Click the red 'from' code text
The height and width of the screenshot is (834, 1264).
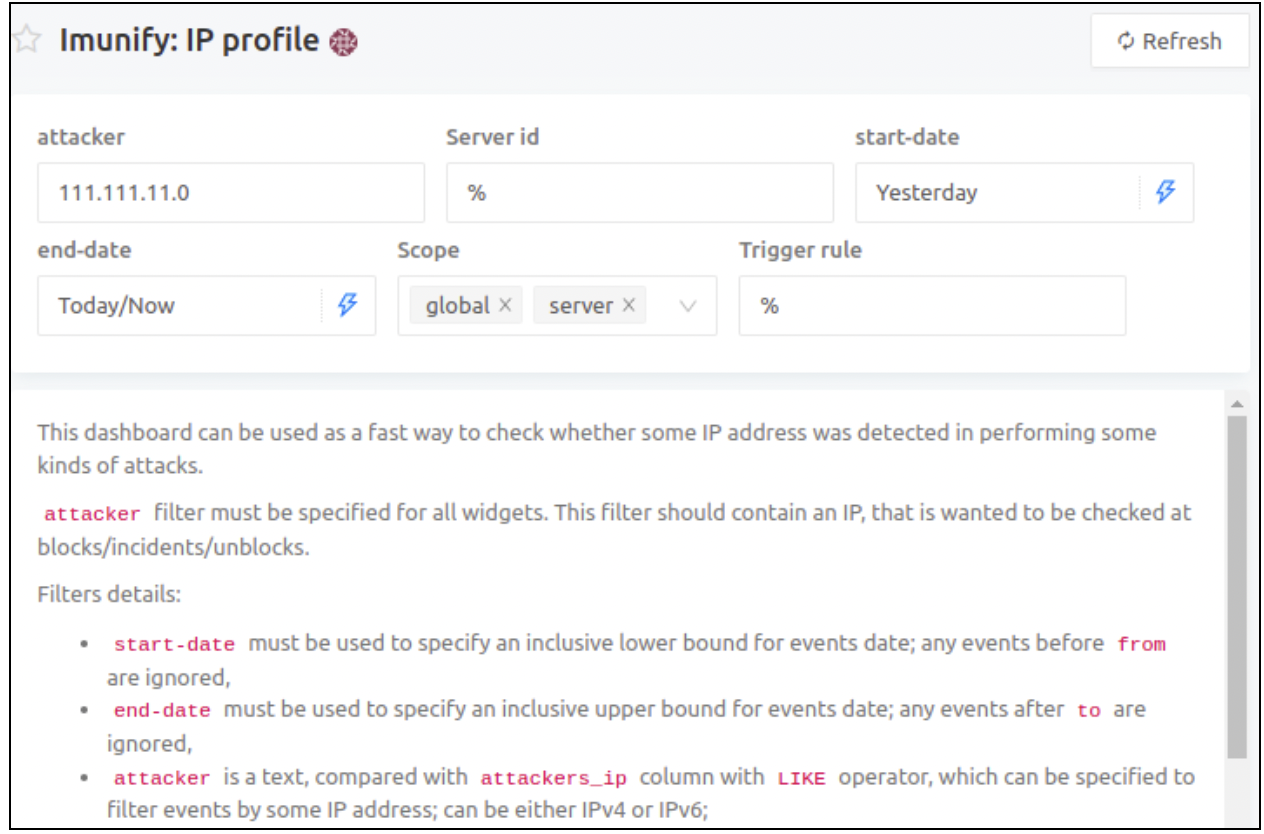tap(1141, 644)
